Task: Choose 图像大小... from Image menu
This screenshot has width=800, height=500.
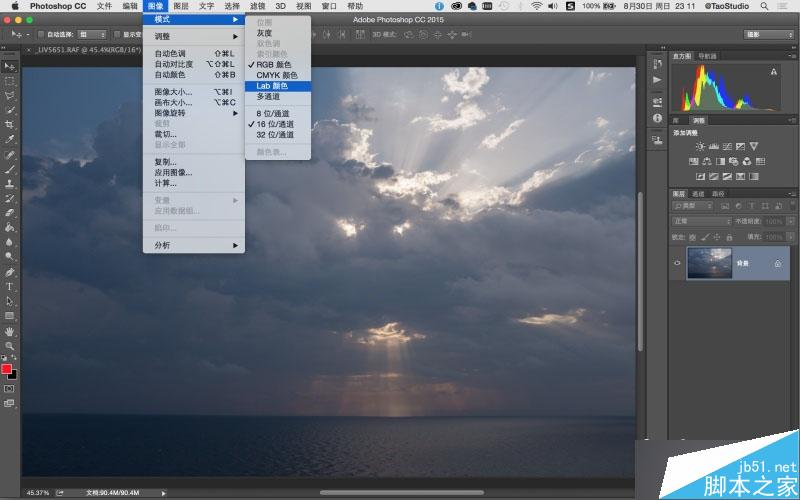Action: click(x=194, y=92)
